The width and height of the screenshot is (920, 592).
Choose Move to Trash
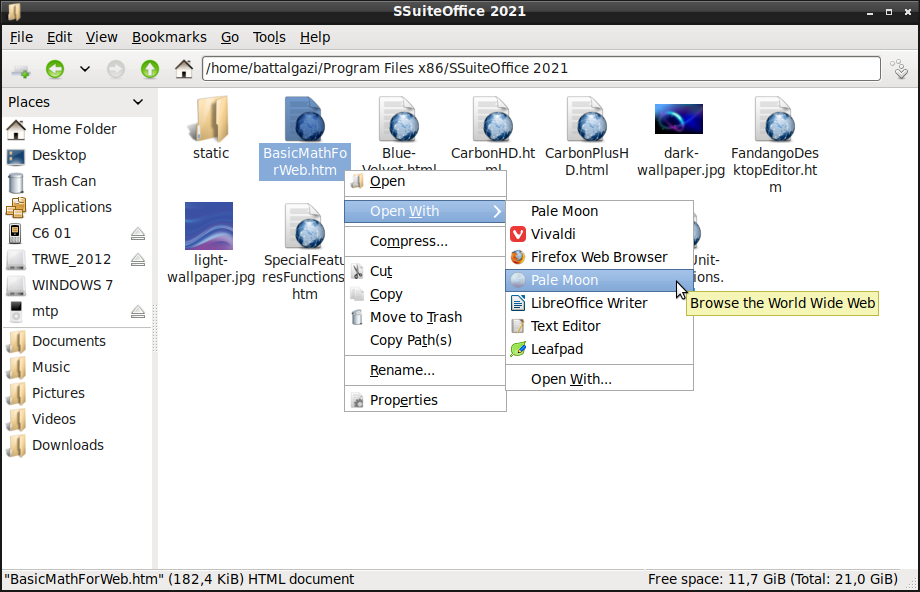pos(425,317)
